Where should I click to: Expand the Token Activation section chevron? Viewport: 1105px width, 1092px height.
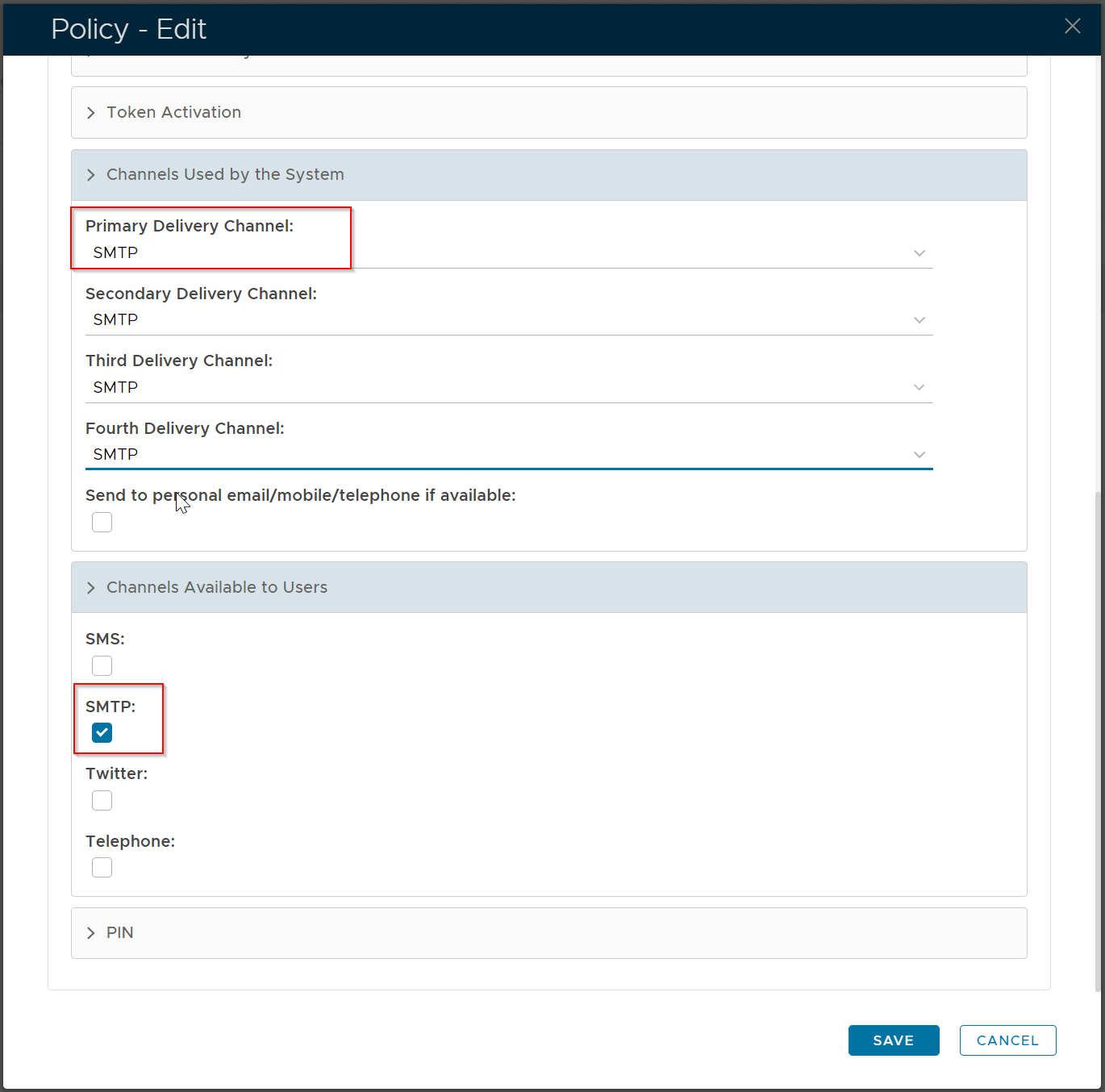pyautogui.click(x=91, y=113)
